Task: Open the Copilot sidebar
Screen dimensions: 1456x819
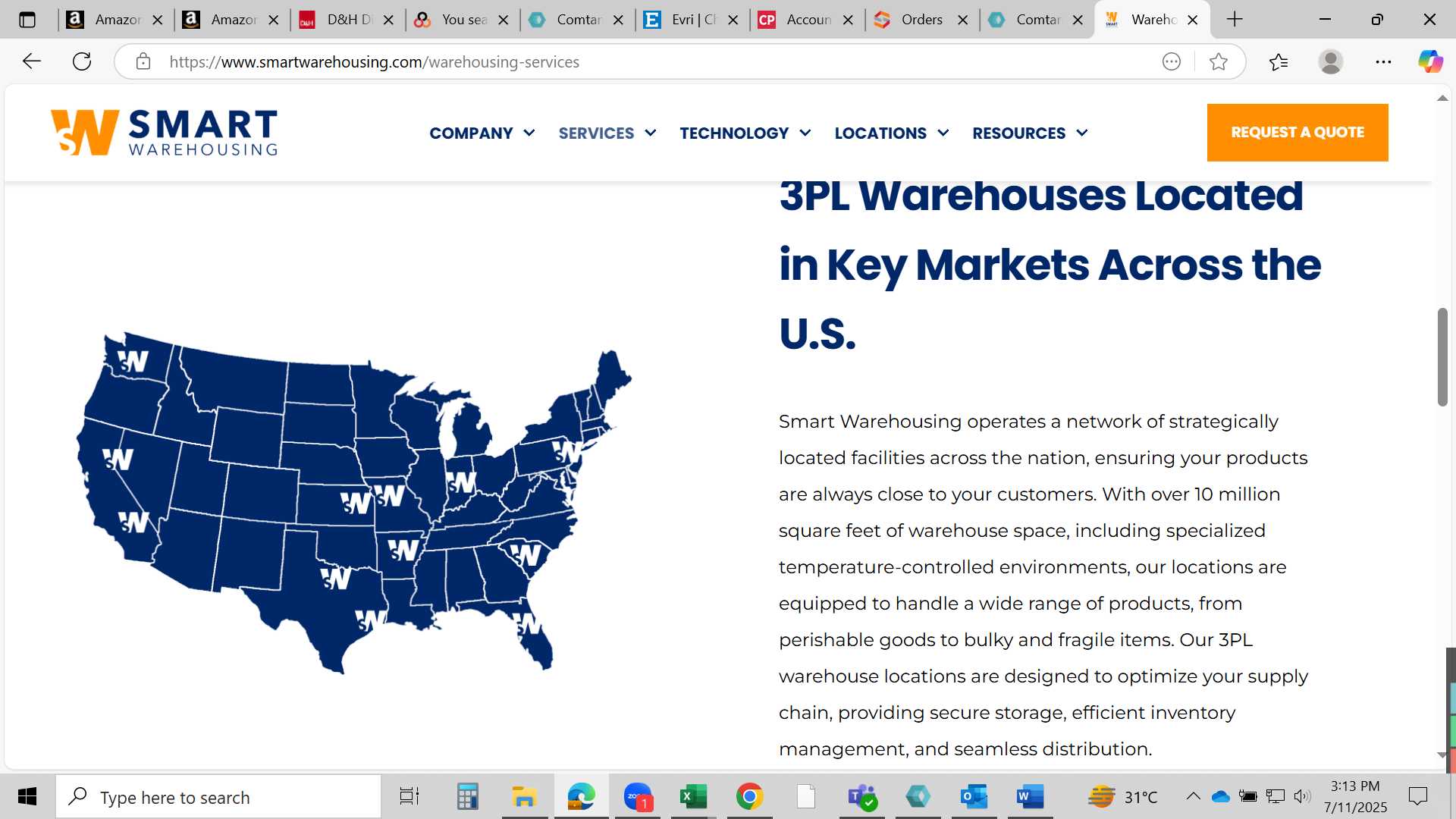Action: point(1430,61)
